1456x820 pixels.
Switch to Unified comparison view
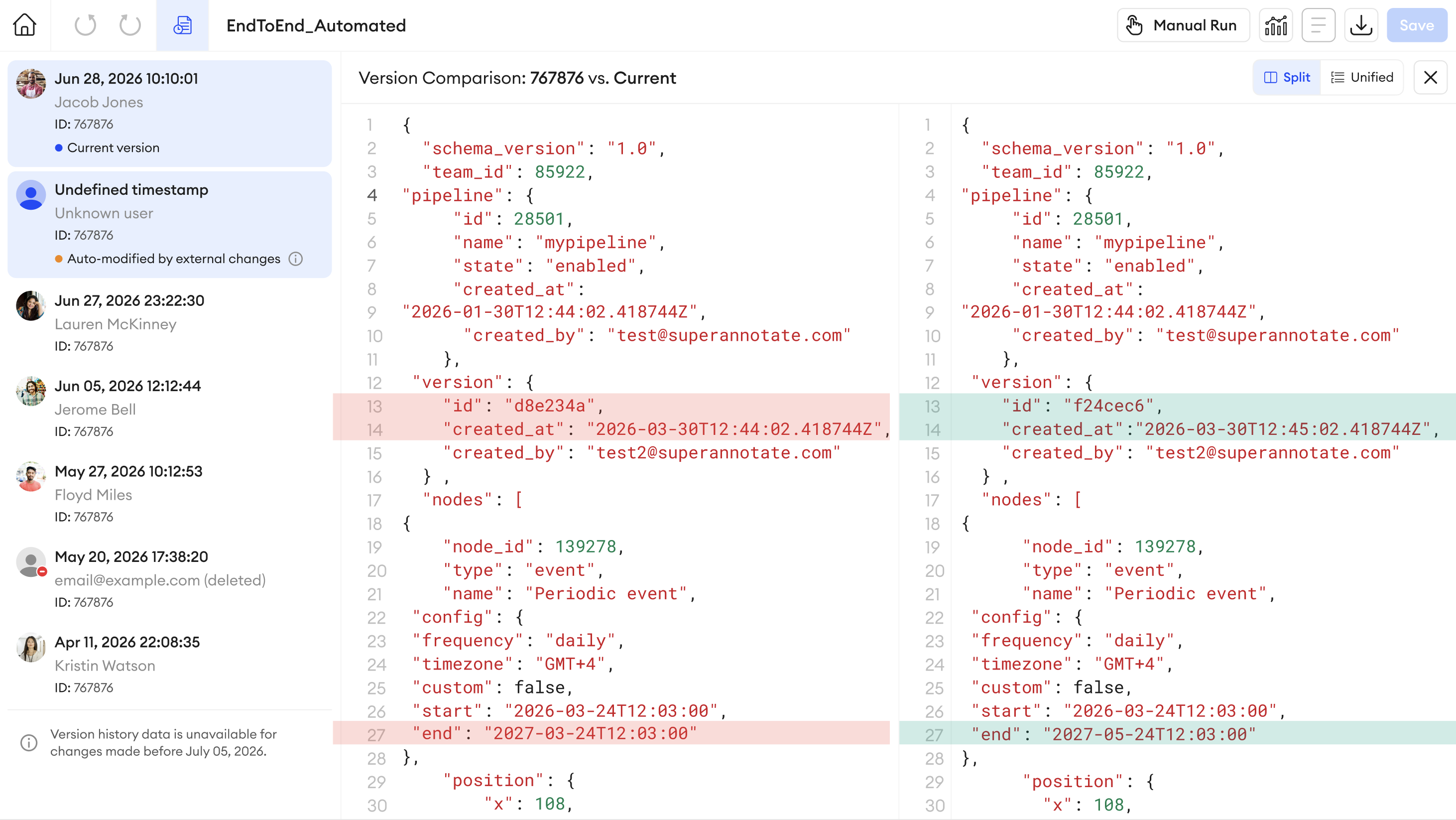point(1362,78)
